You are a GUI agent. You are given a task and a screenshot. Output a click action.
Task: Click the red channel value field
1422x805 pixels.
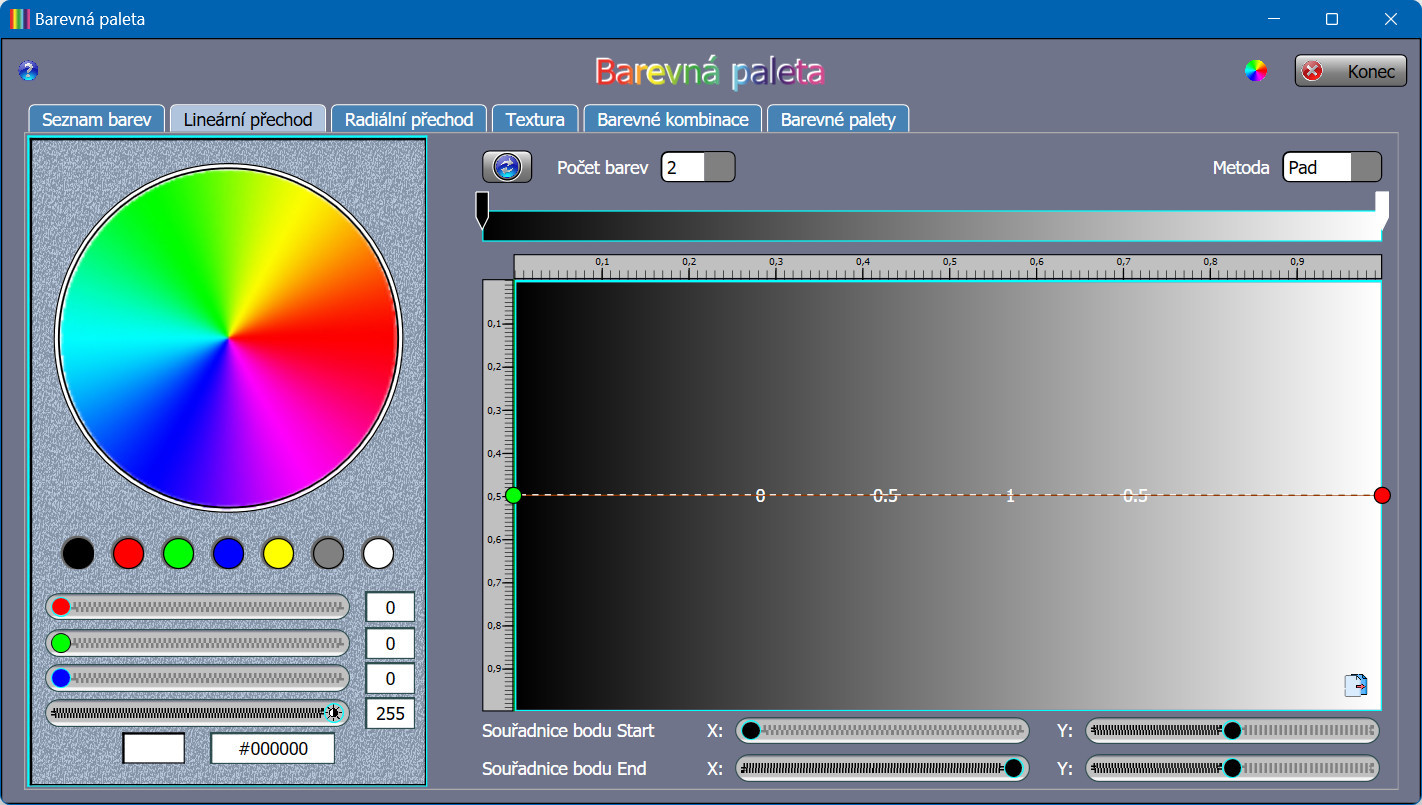390,607
